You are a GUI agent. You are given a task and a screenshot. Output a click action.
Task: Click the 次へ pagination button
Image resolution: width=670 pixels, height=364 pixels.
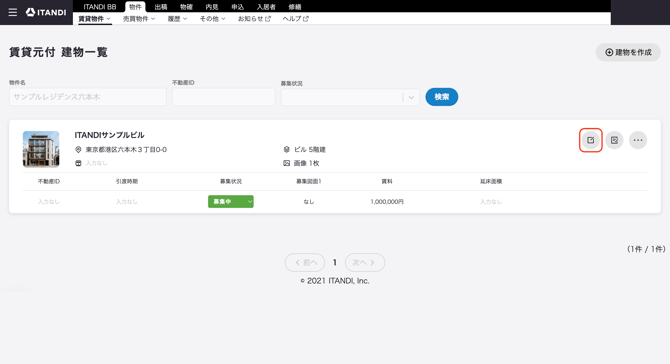[x=364, y=262]
